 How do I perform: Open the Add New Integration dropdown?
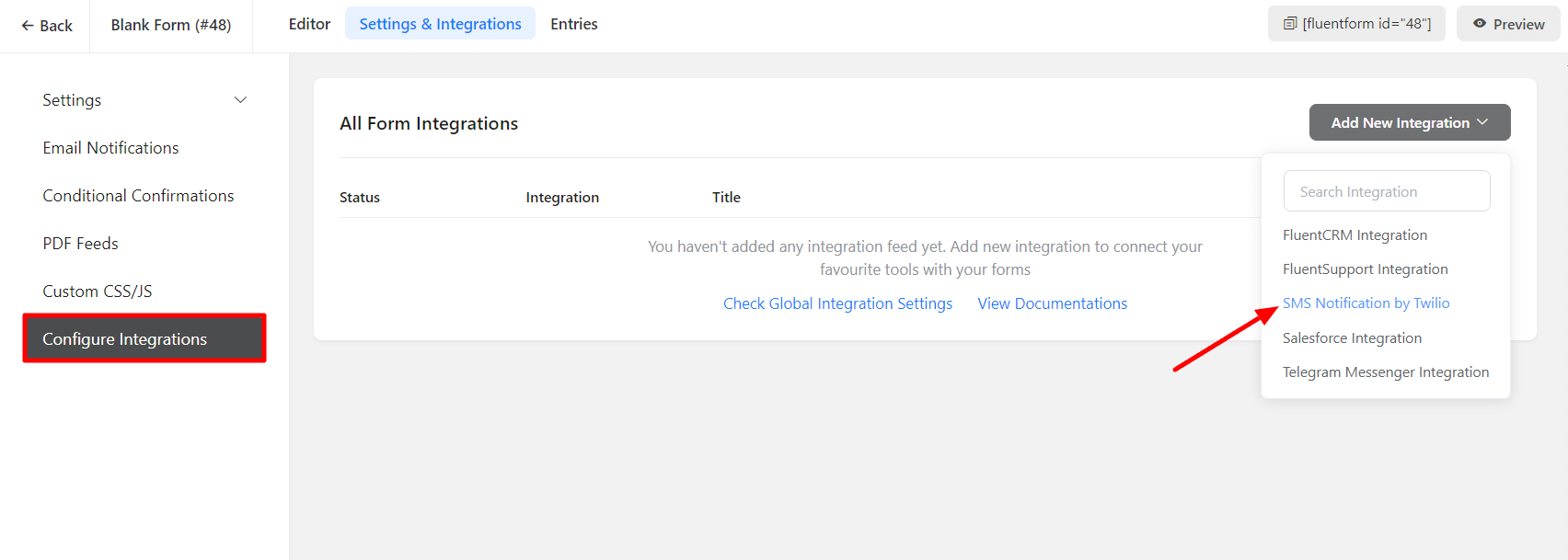click(1409, 122)
